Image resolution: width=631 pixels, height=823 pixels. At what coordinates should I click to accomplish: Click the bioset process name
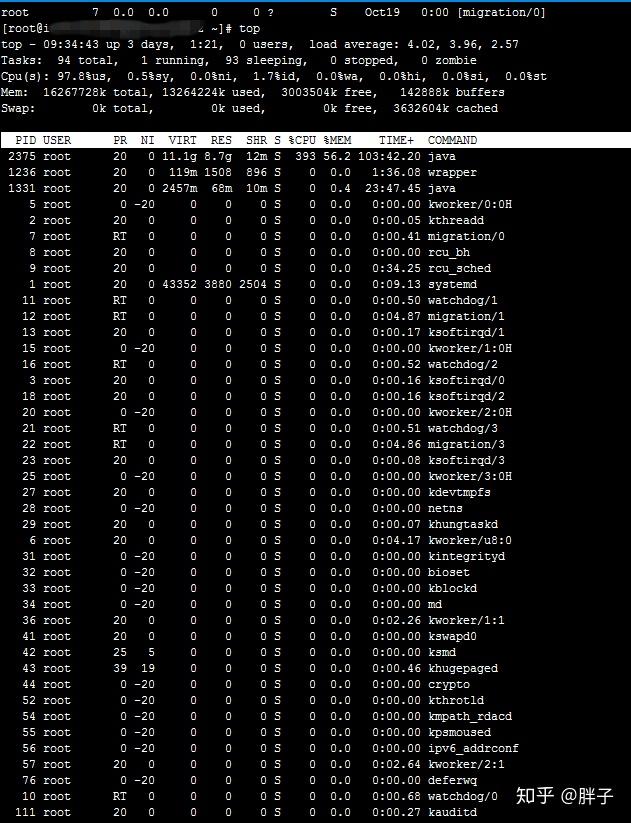click(449, 573)
